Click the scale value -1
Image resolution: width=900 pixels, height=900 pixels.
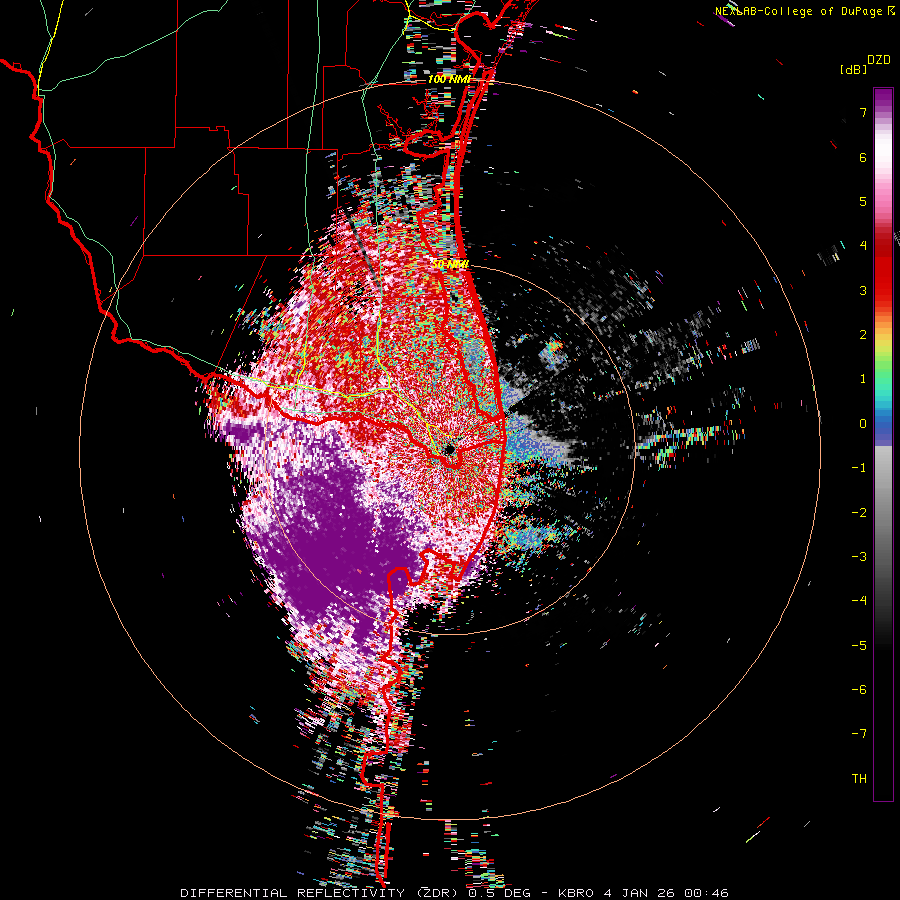pos(859,467)
